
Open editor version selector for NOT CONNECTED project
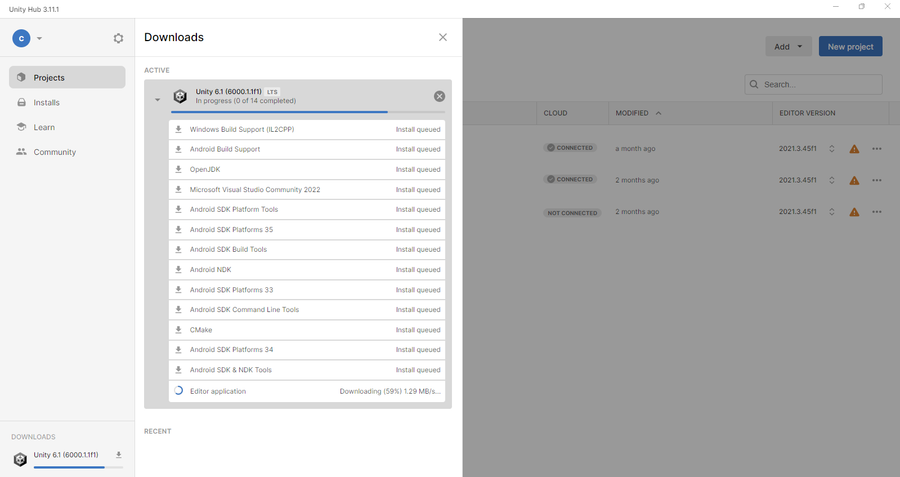coord(831,212)
